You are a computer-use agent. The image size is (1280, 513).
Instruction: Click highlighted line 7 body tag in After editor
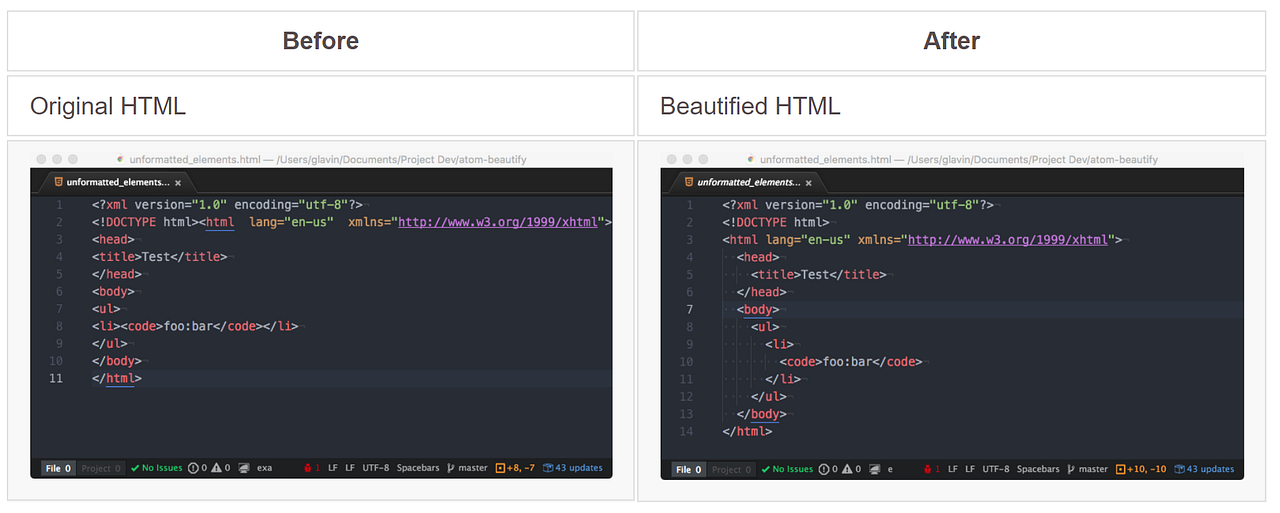click(758, 310)
